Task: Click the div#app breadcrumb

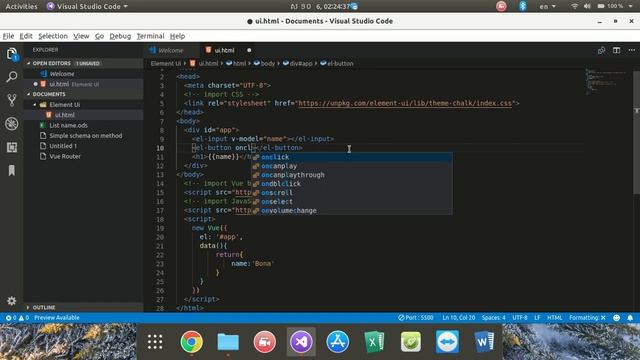Action: (298, 64)
